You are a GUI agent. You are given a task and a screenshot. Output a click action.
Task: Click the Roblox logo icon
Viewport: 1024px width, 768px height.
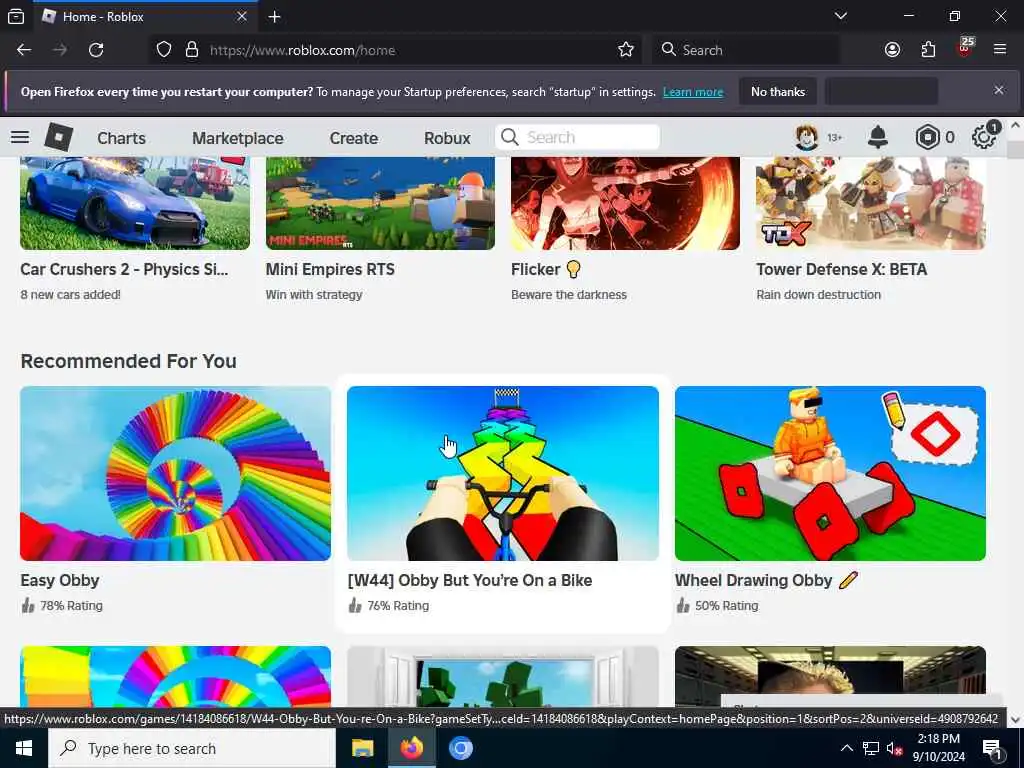coord(58,137)
